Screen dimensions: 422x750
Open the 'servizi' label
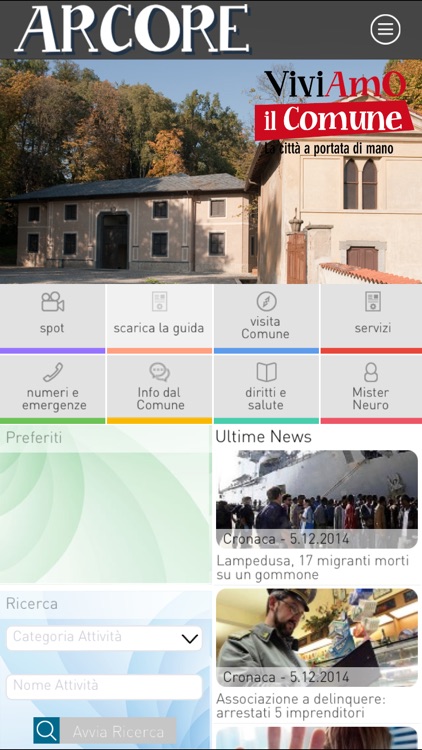(373, 328)
